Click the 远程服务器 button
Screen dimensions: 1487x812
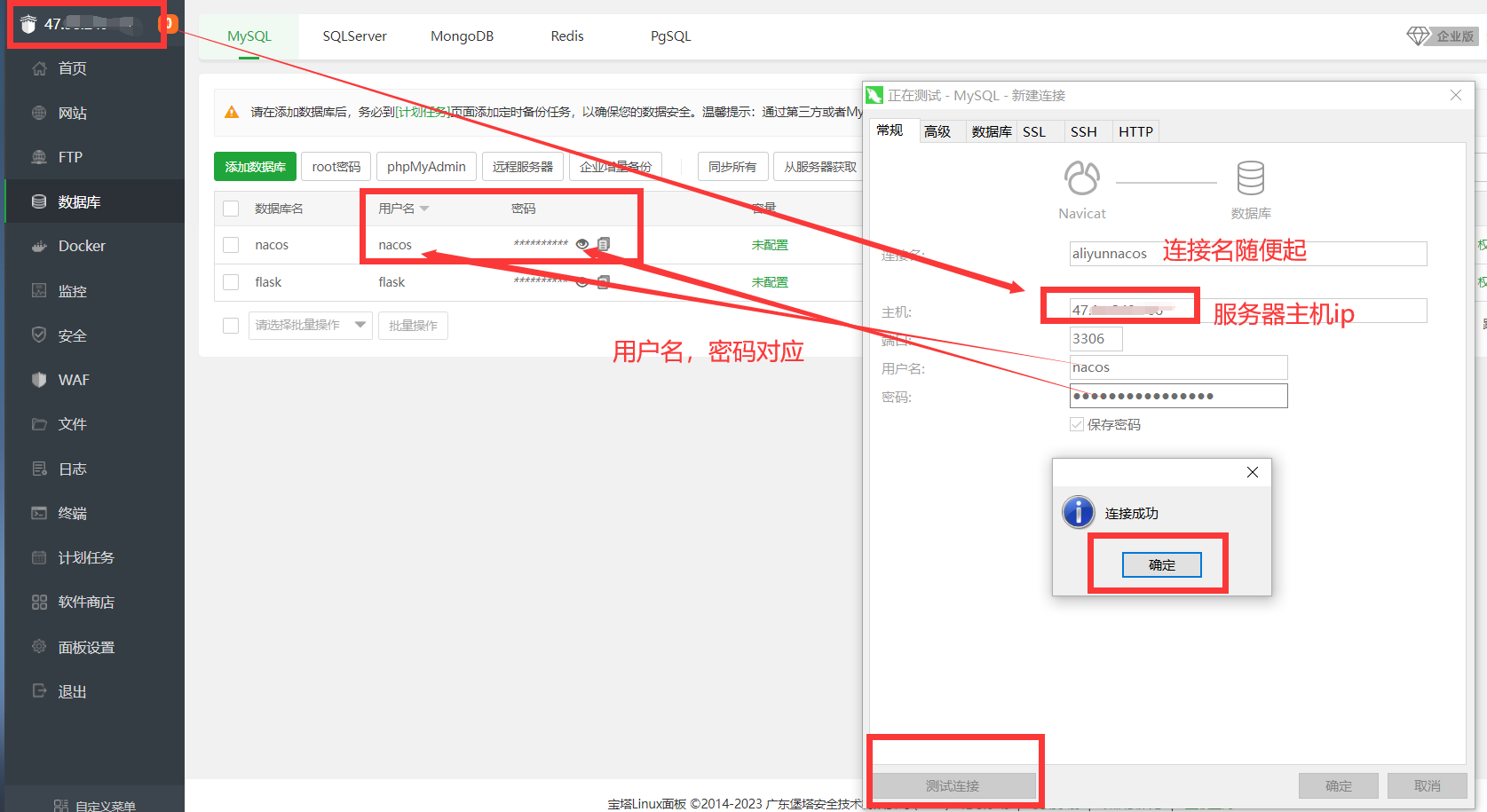coord(523,167)
